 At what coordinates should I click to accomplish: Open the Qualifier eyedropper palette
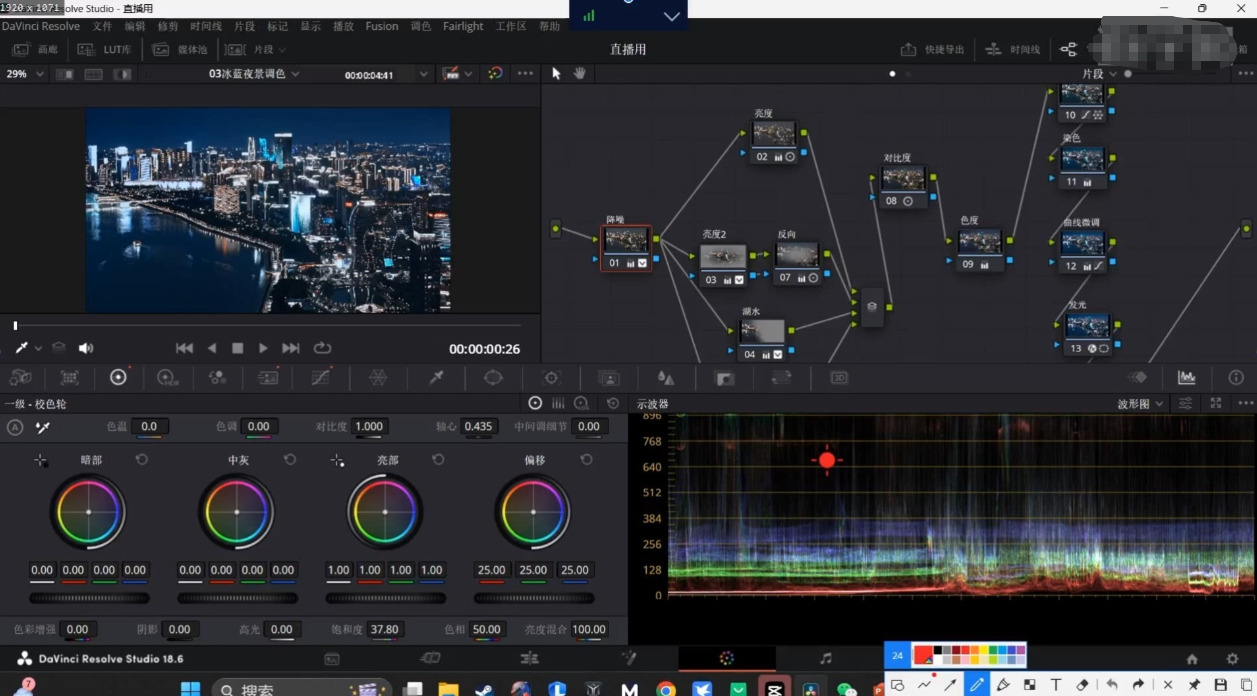tap(436, 378)
